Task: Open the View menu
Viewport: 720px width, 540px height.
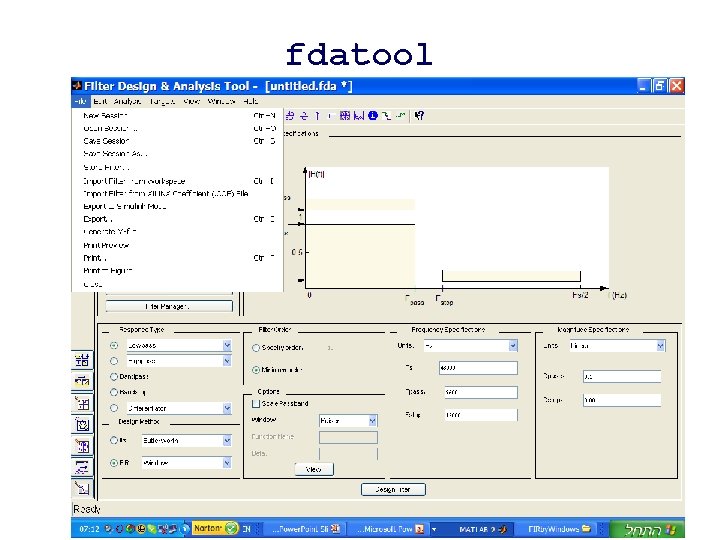Action: pos(191,101)
